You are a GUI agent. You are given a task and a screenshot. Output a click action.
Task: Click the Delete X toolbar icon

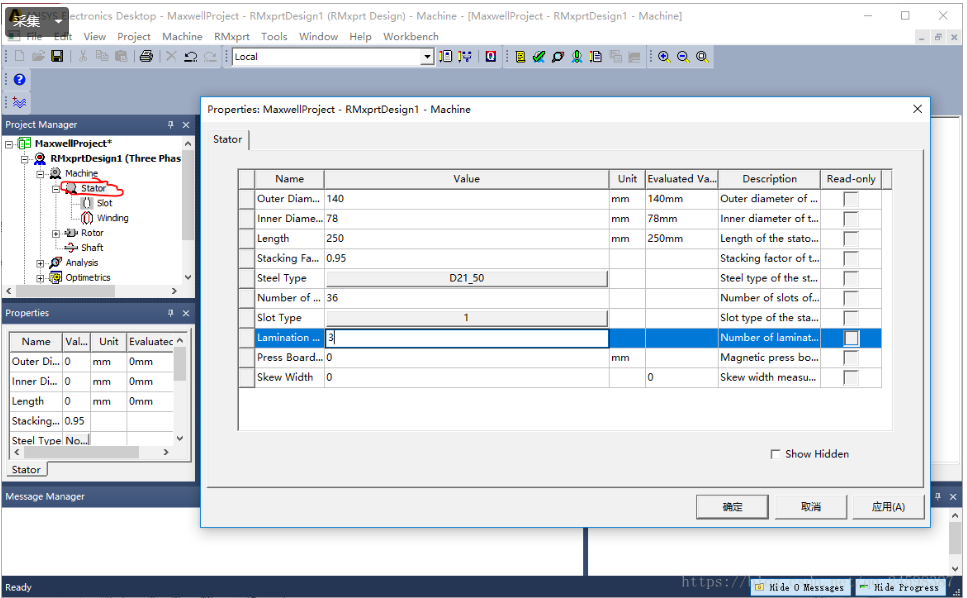tap(171, 56)
